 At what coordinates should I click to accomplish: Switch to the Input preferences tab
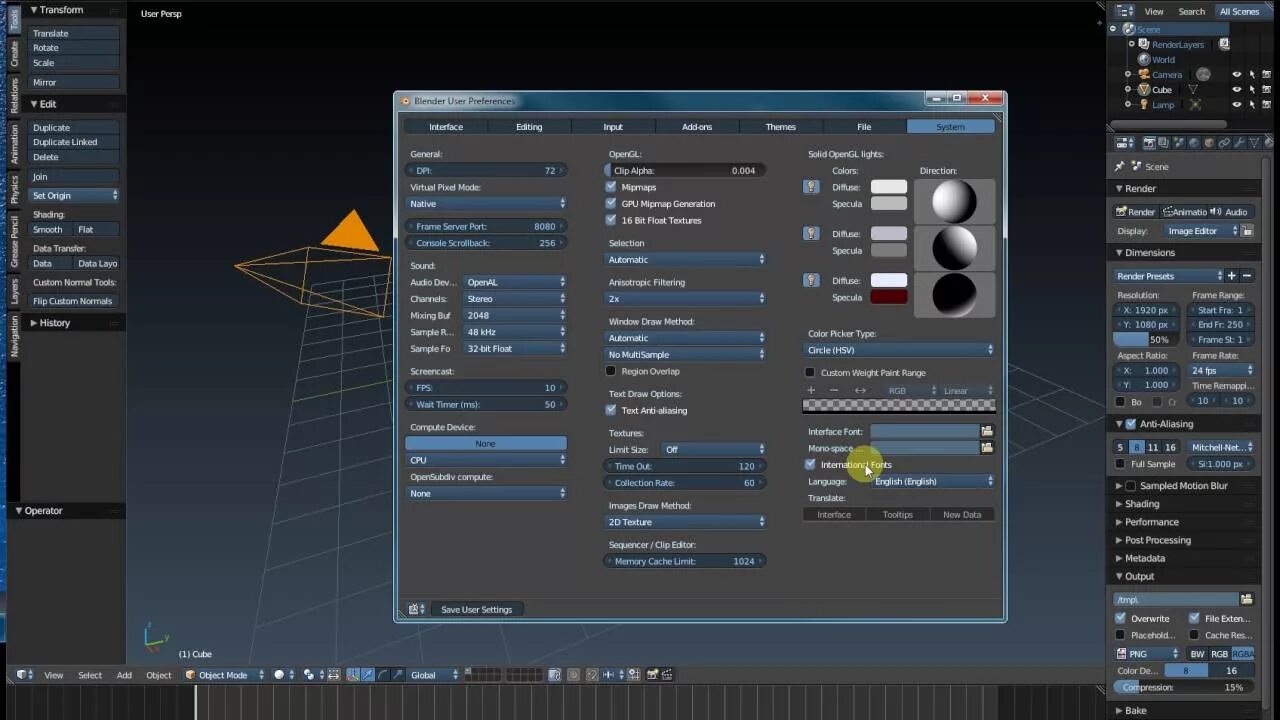coord(613,127)
